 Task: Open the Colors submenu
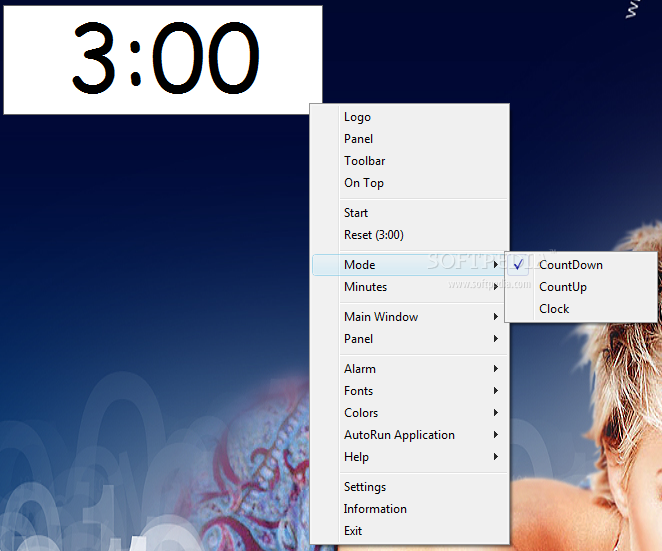click(x=410, y=413)
